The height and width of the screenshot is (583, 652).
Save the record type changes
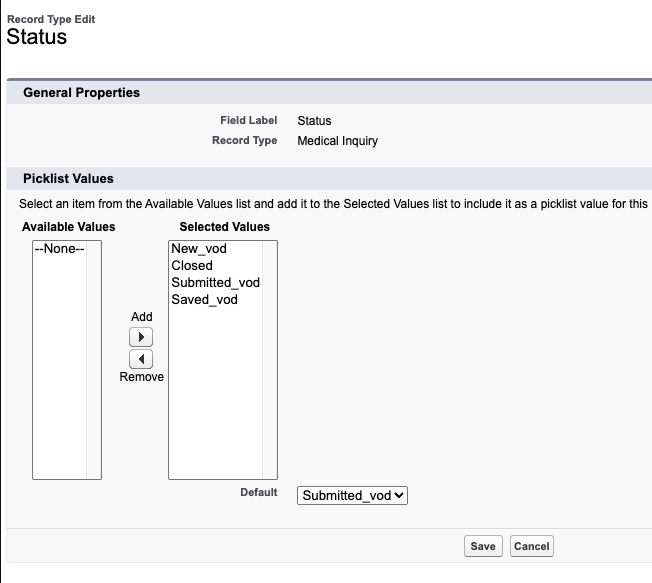click(483, 546)
